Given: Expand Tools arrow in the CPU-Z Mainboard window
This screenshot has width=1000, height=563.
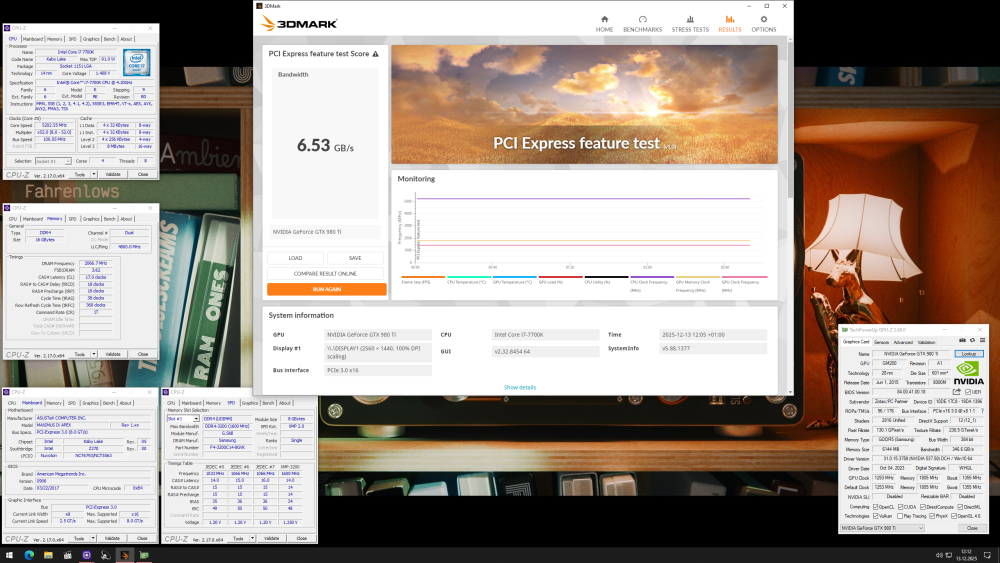Looking at the screenshot, I should pyautogui.click(x=93, y=538).
